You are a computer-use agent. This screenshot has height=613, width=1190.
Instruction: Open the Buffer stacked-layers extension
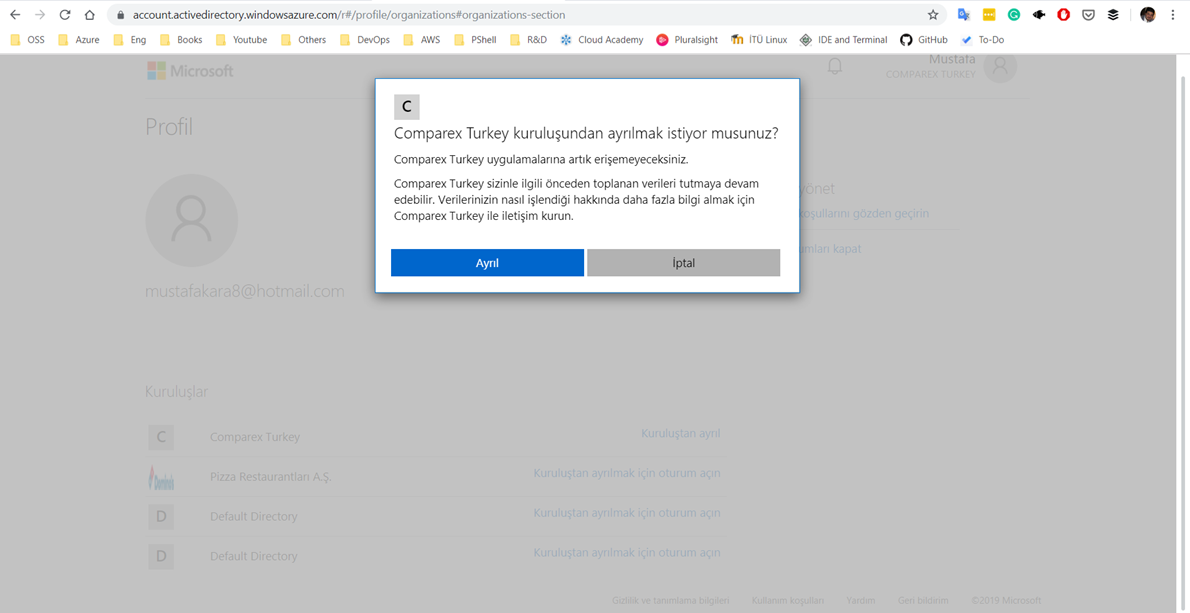click(x=1113, y=14)
